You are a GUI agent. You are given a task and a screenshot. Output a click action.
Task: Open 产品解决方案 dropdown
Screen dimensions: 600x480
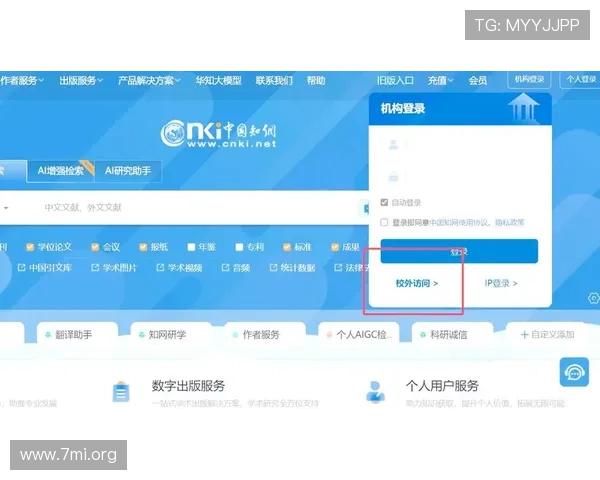pos(149,80)
